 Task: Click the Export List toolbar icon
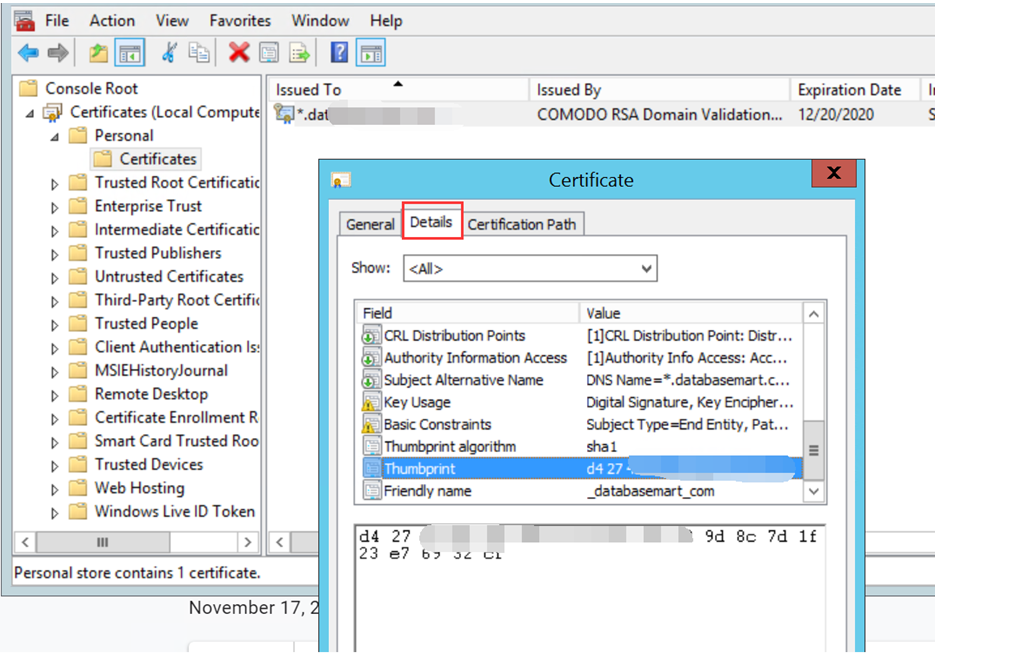(x=300, y=53)
